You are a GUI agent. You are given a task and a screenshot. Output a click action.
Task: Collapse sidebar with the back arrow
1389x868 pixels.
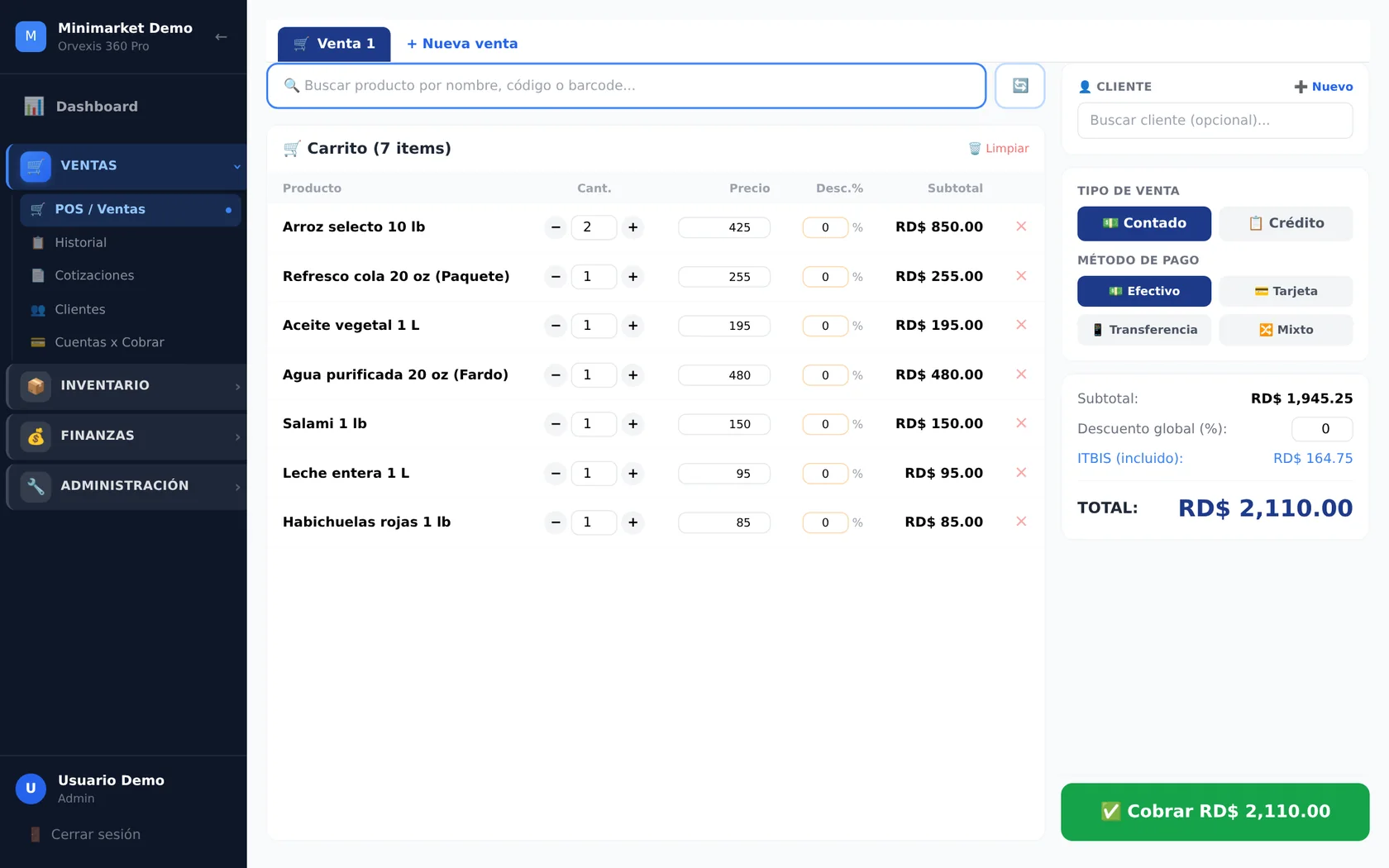point(221,36)
